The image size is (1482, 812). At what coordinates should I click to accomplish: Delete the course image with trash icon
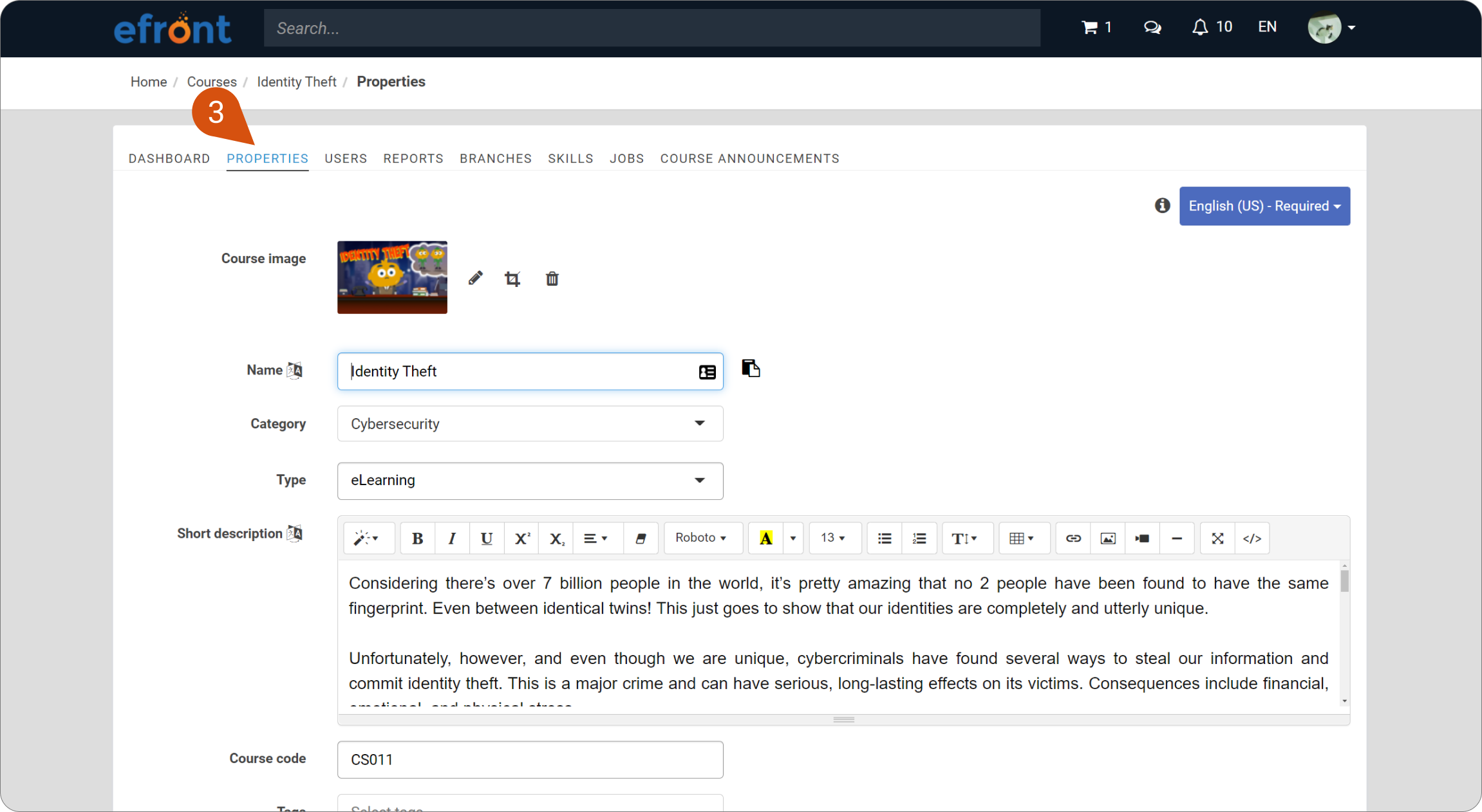tap(552, 279)
